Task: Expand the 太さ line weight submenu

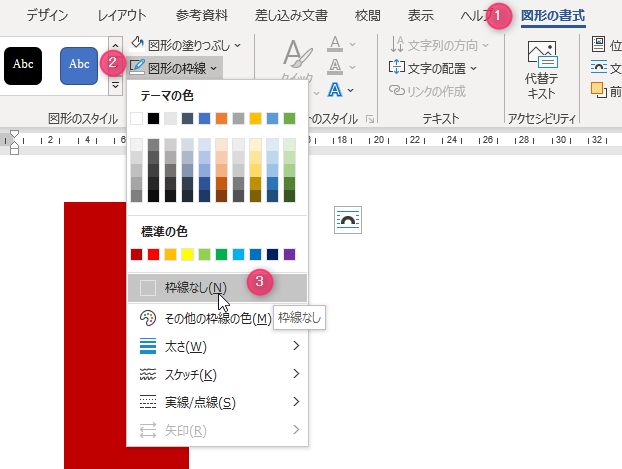Action: pyautogui.click(x=217, y=346)
